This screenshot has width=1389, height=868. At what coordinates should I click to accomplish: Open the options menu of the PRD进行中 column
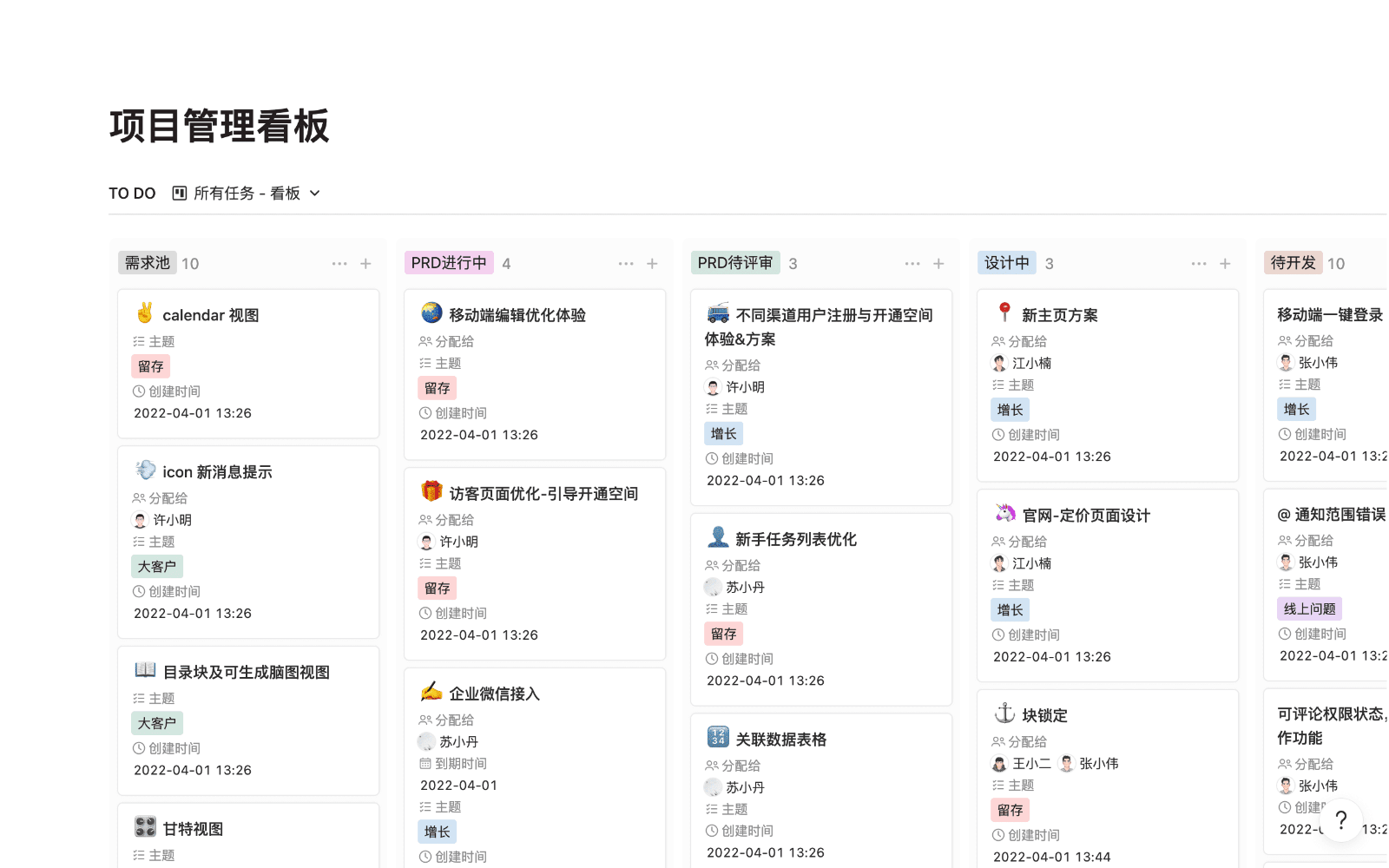pos(626,263)
